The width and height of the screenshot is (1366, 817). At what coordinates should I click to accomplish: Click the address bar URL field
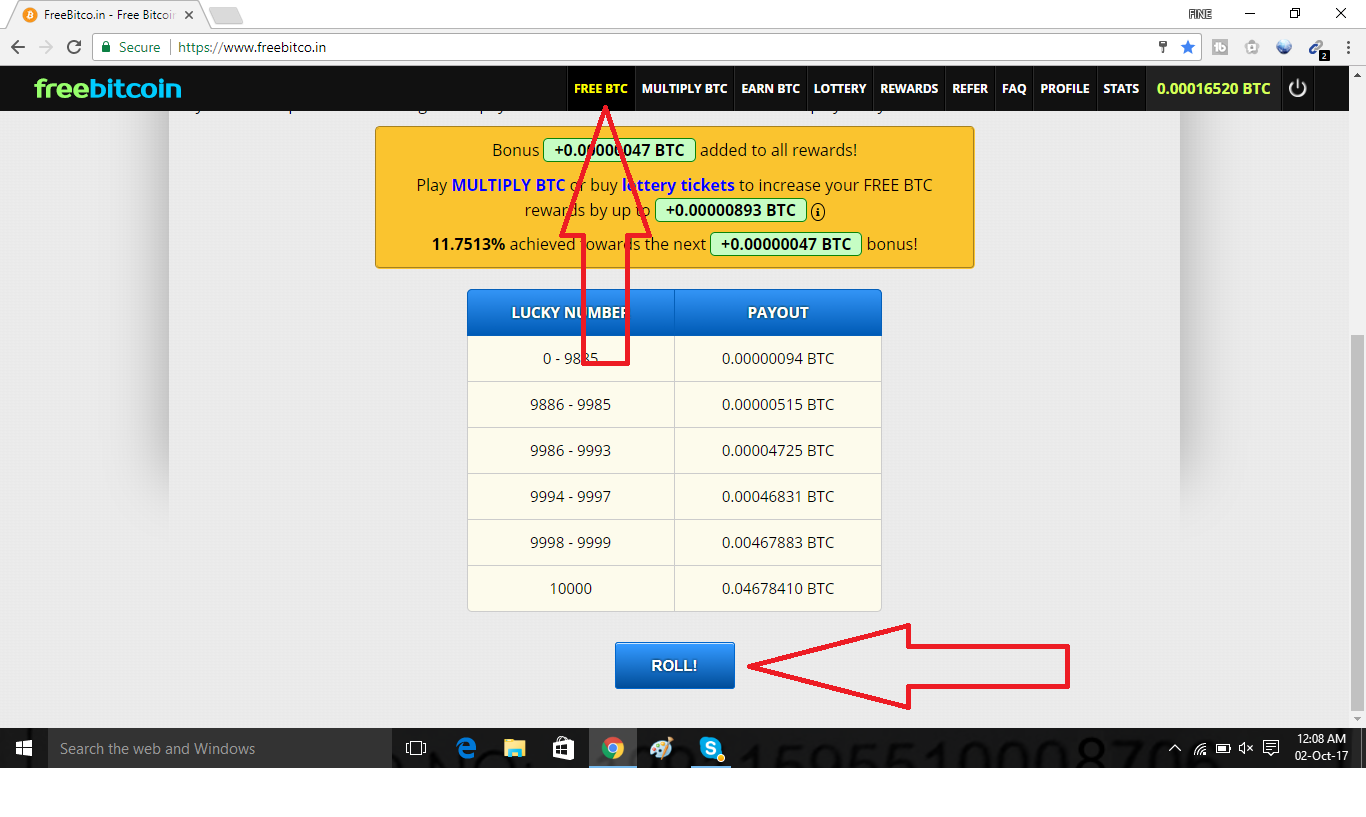tap(600, 47)
